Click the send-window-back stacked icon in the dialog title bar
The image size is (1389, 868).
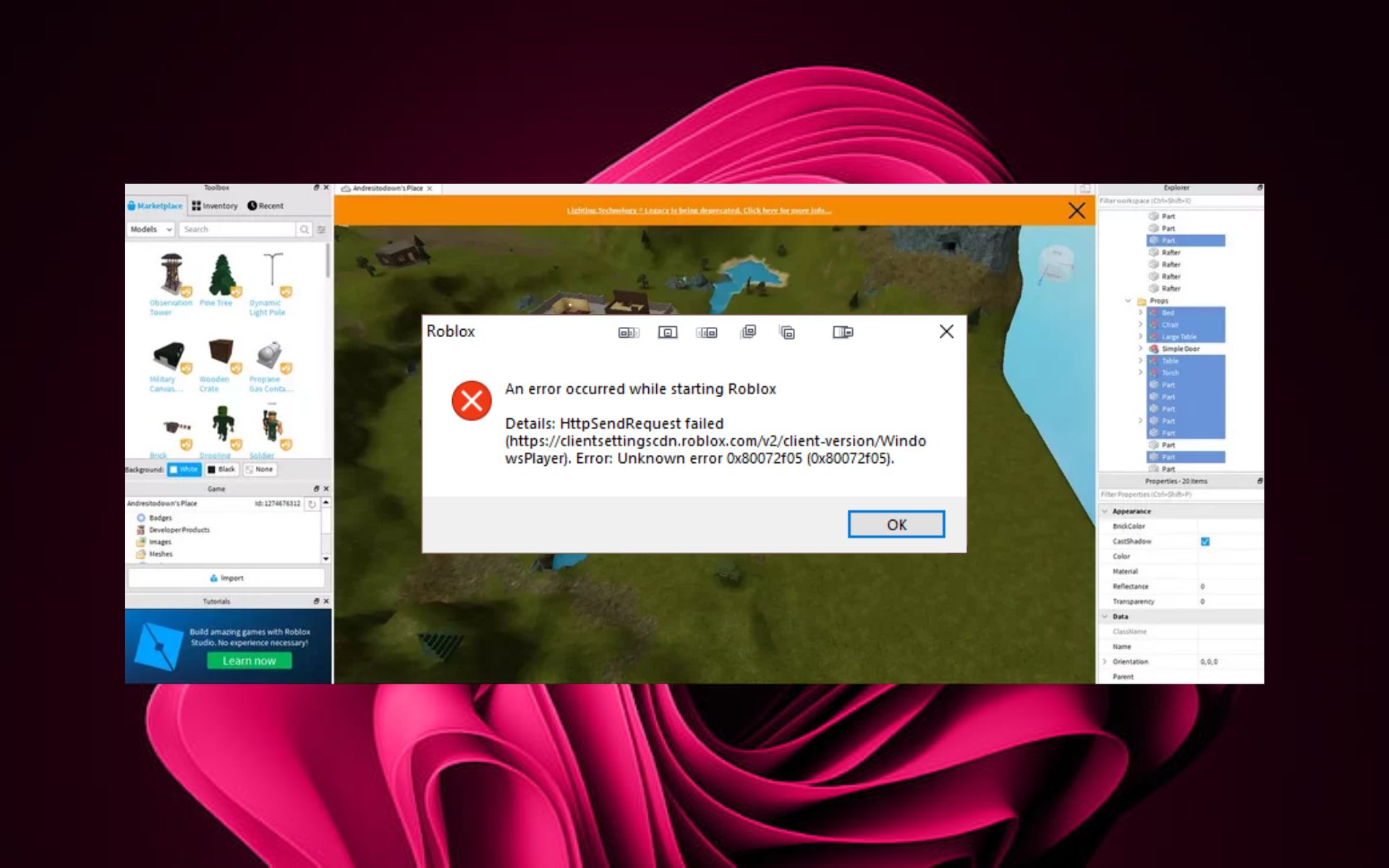coord(787,332)
